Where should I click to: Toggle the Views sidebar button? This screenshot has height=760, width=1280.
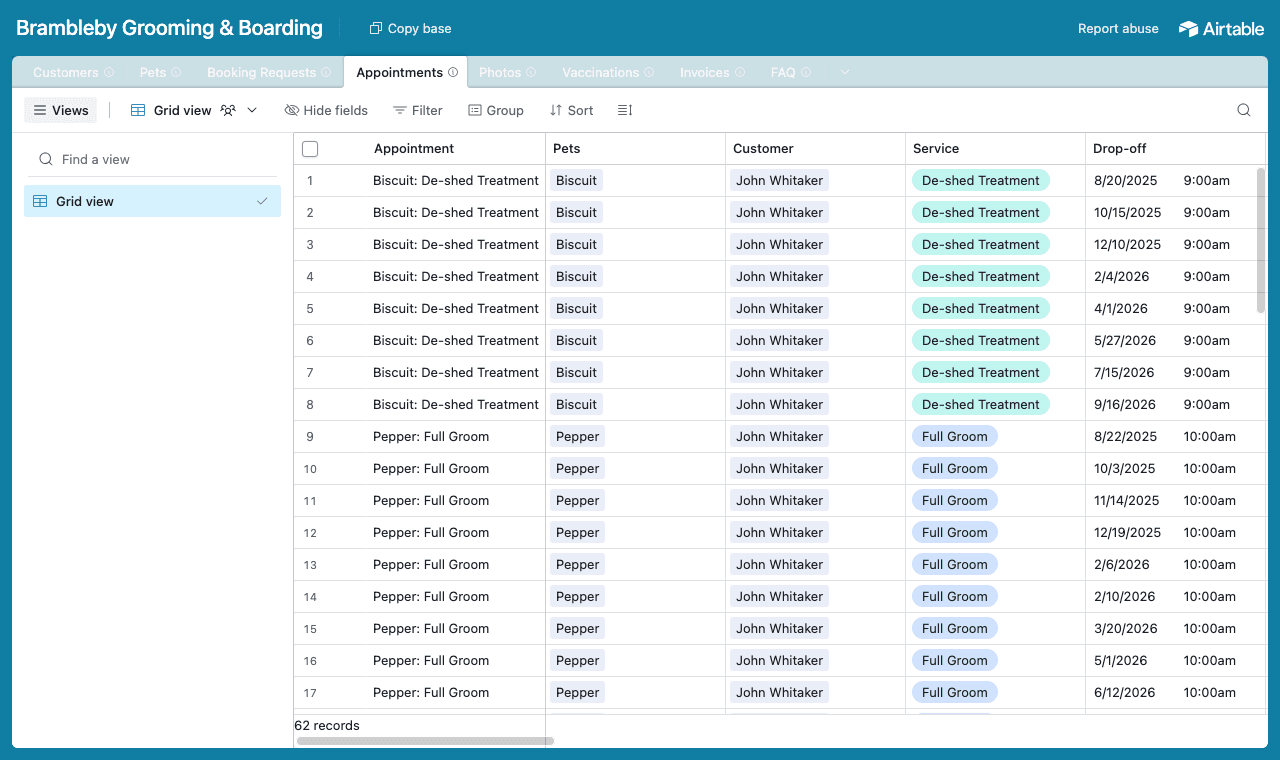click(x=61, y=110)
